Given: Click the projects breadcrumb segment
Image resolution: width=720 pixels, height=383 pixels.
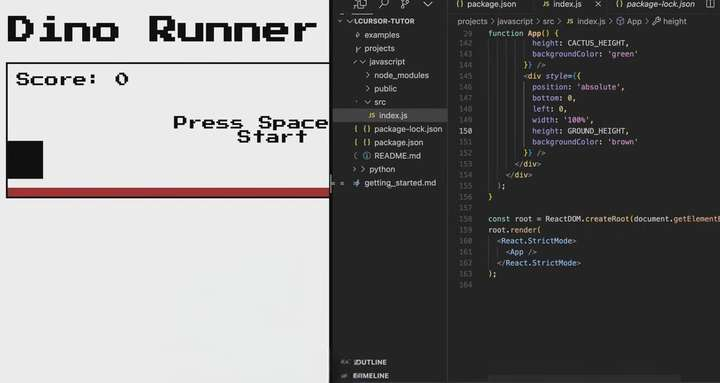Looking at the screenshot, I should pos(472,21).
